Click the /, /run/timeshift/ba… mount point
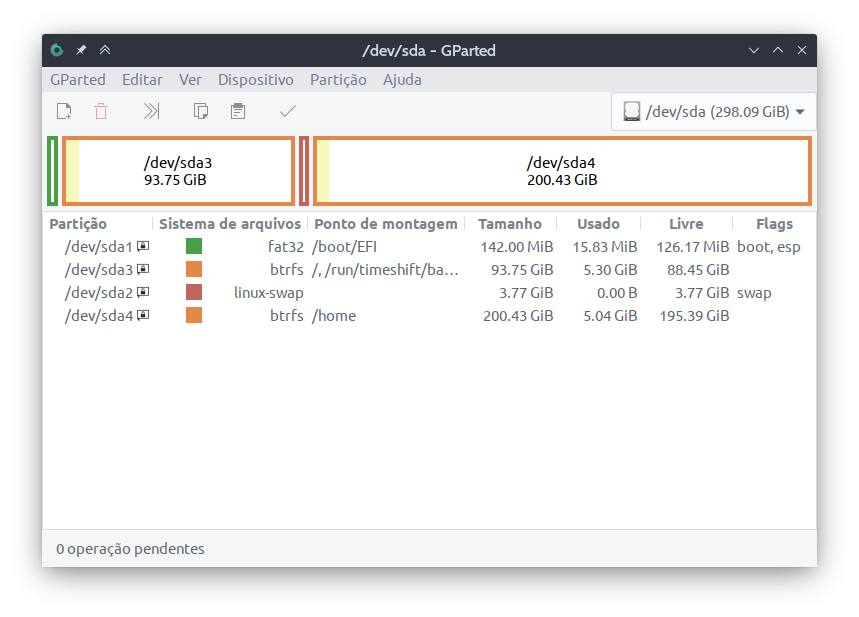 385,270
